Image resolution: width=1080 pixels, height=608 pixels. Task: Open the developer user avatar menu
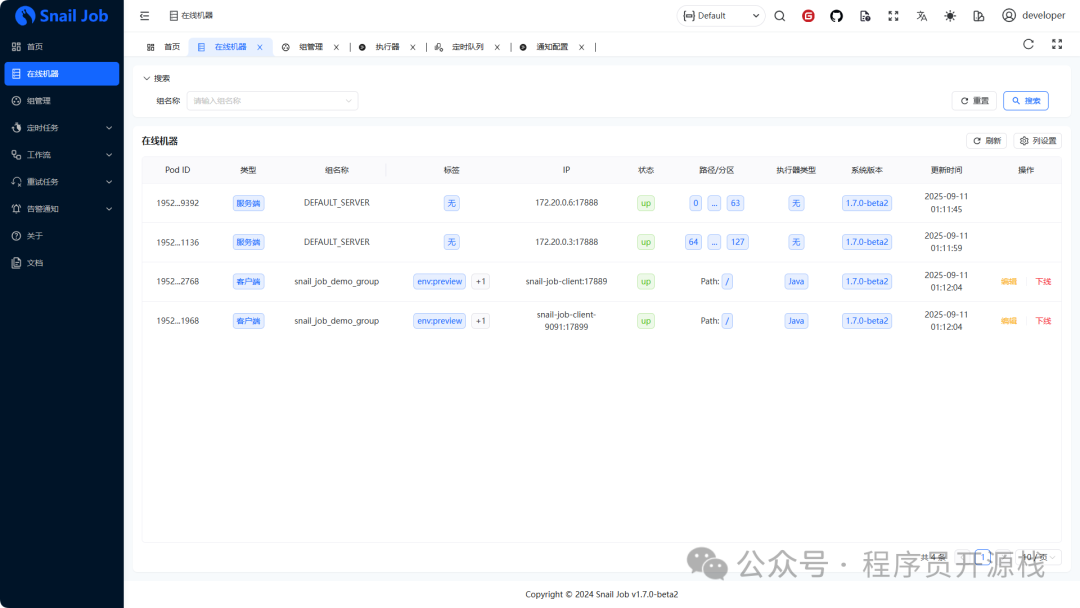pos(1033,15)
